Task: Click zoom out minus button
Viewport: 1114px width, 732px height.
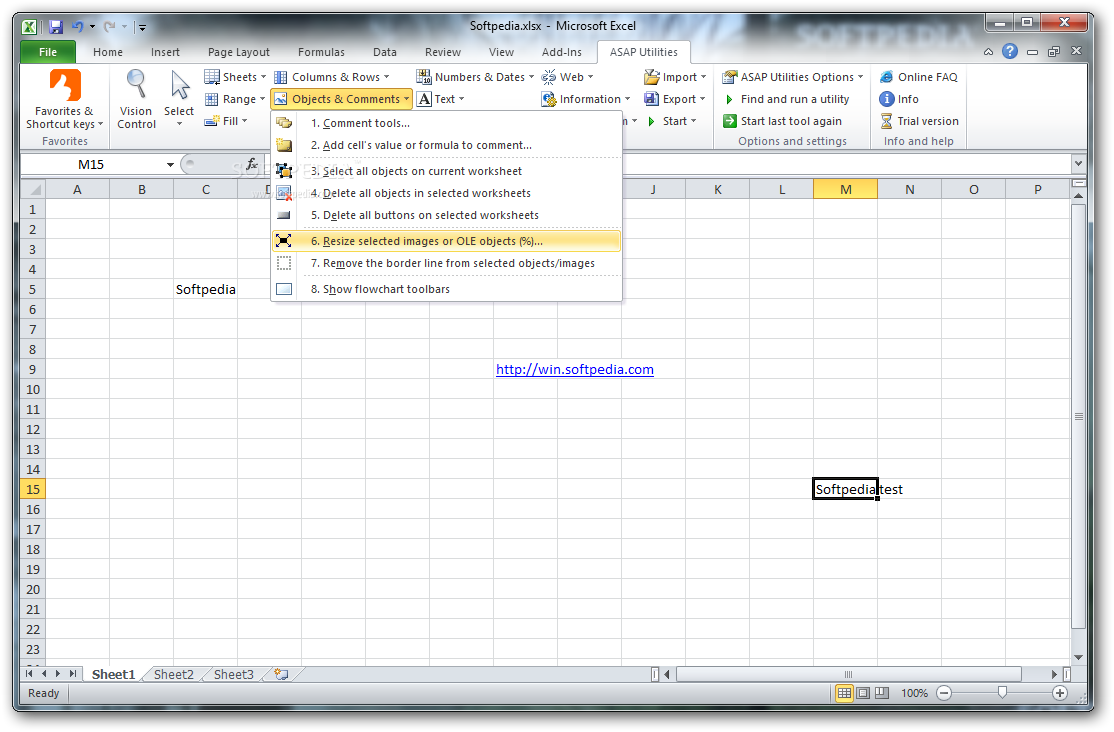Action: pyautogui.click(x=943, y=693)
